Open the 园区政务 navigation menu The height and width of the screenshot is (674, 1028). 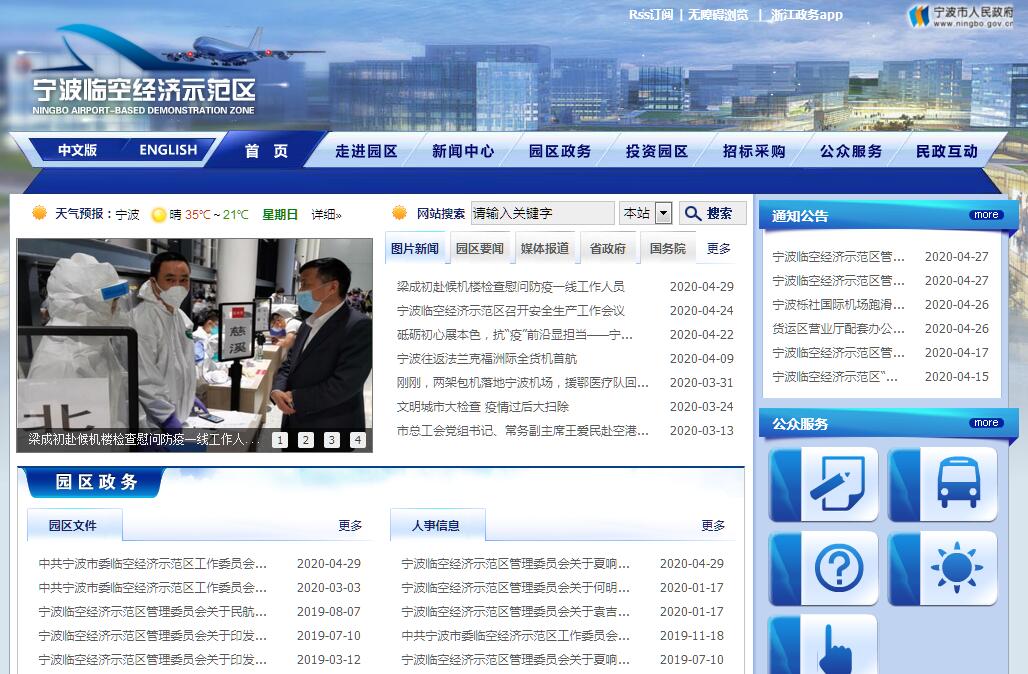(560, 151)
